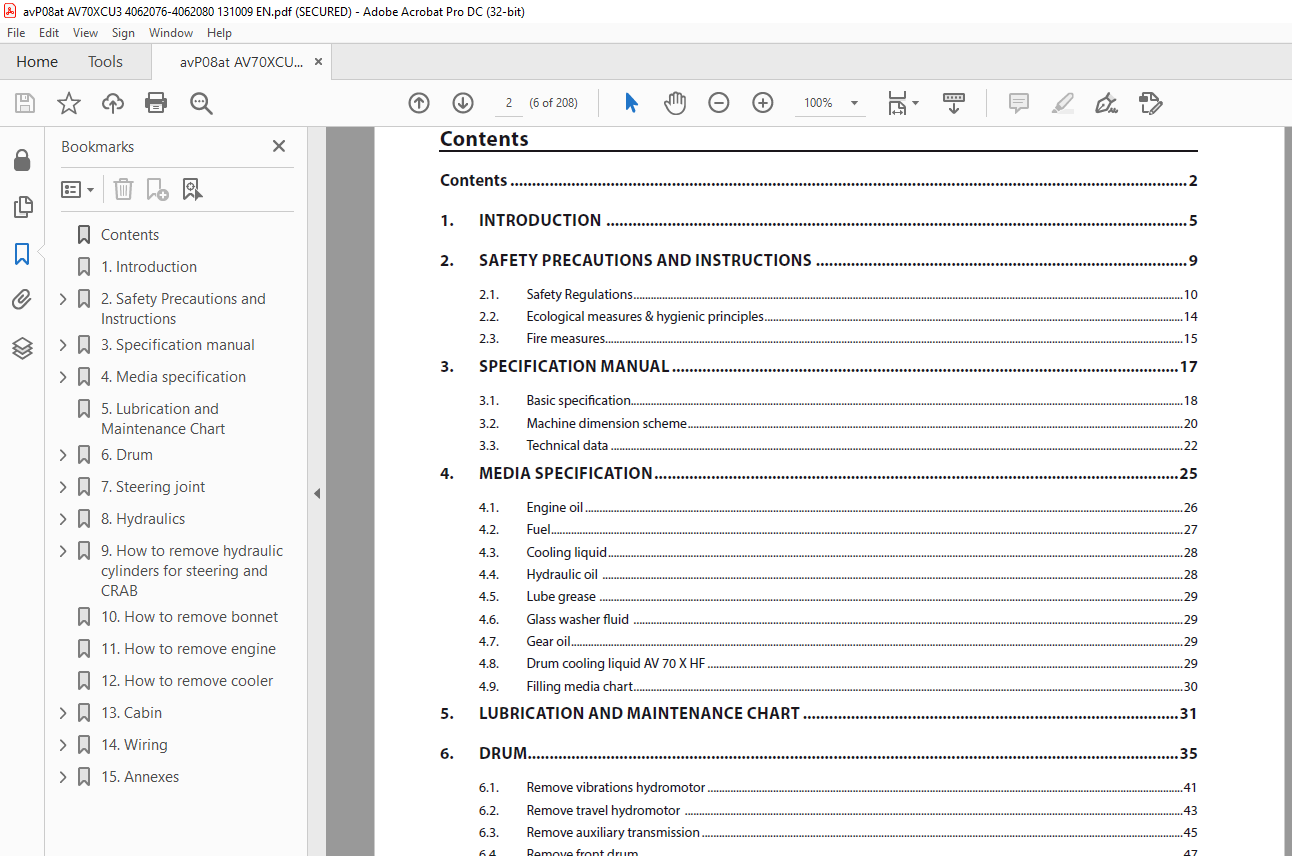This screenshot has width=1292, height=856.
Task: Expand the 14. Wiring bookmark
Action: click(x=64, y=745)
